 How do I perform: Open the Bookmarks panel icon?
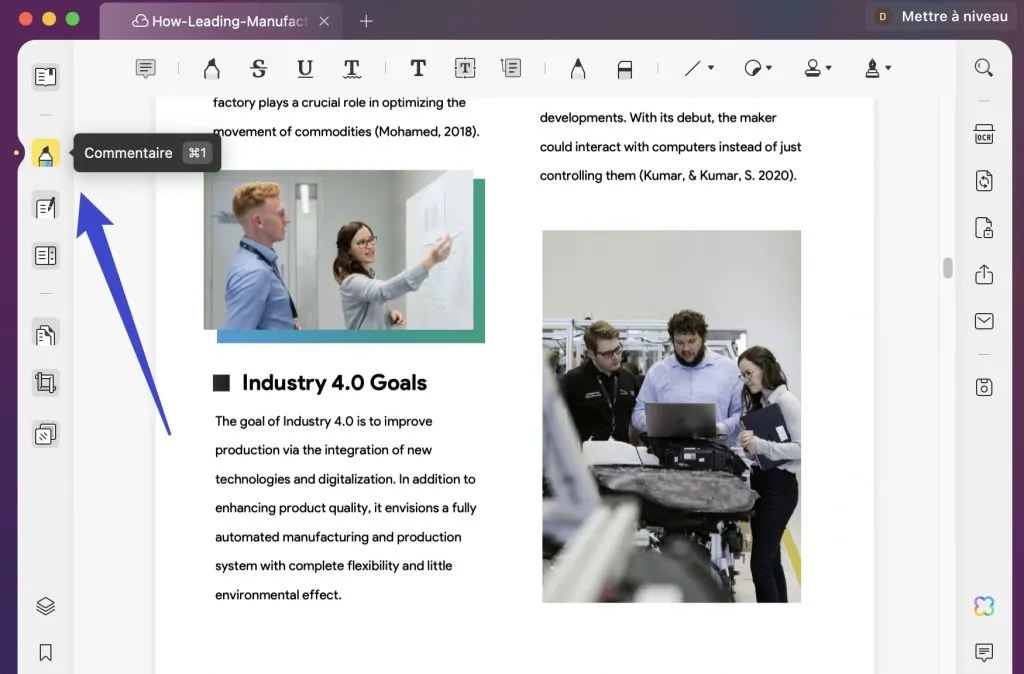point(45,652)
